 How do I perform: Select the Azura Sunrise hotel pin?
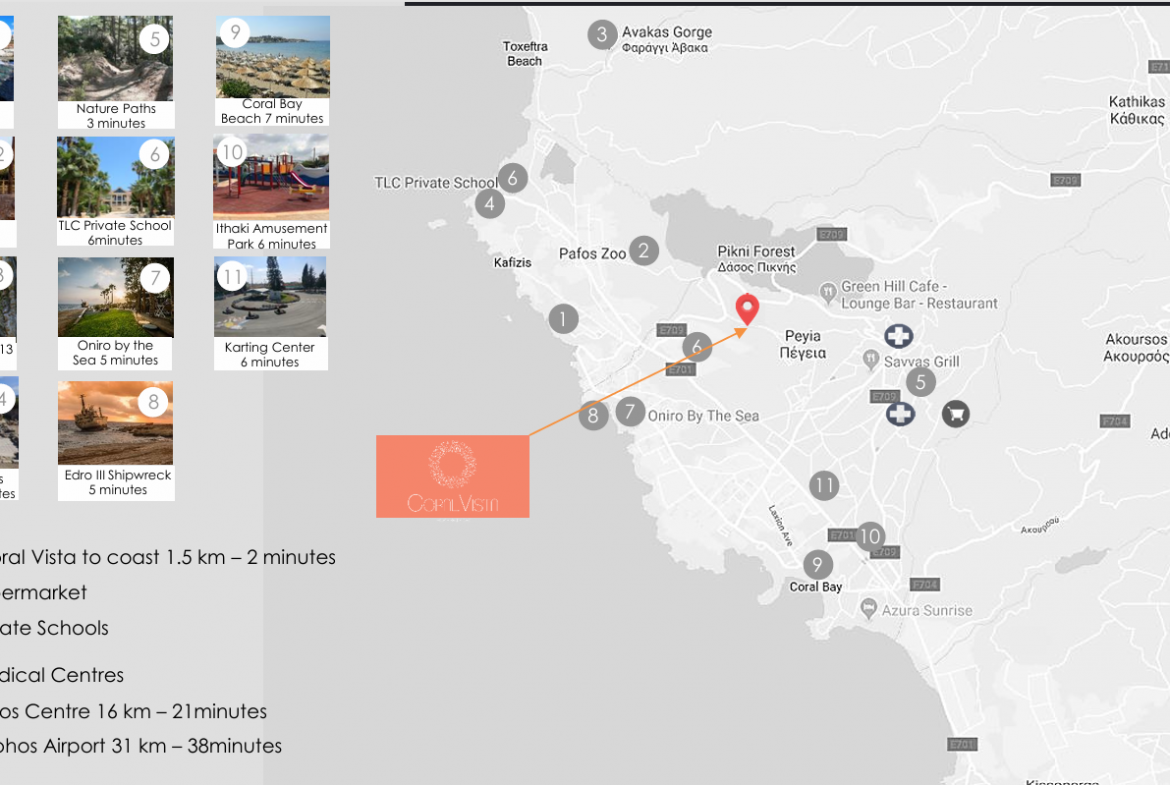point(868,608)
